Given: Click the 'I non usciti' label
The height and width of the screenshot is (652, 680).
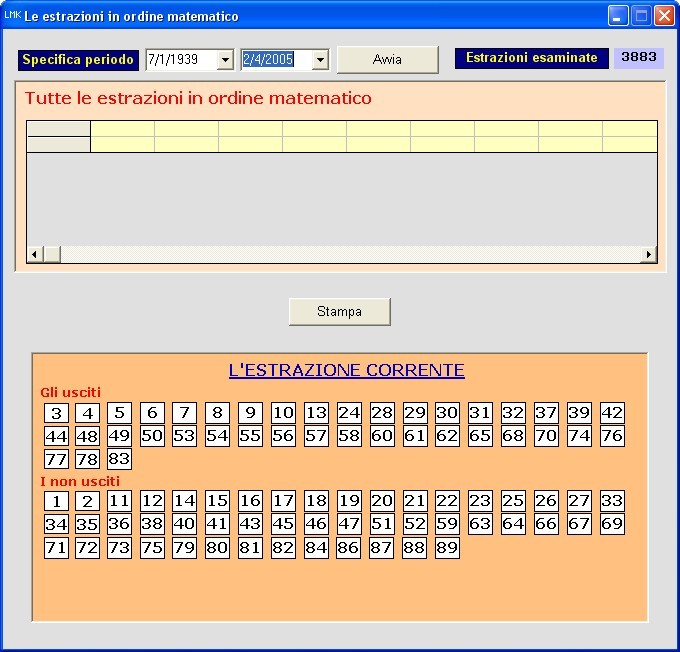Looking at the screenshot, I should [x=80, y=482].
